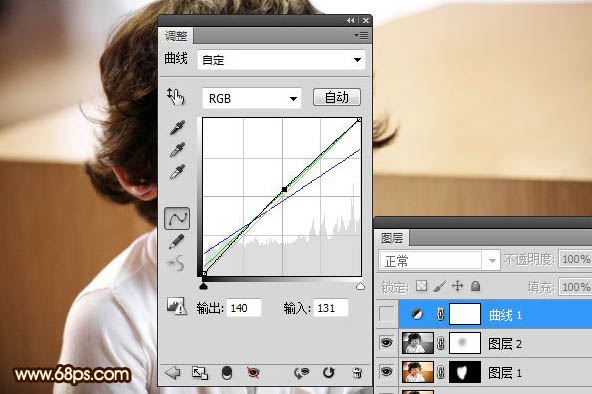This screenshot has height=394, width=592.
Task: Select the on-image targeted adjustment hand tool
Action: click(176, 97)
